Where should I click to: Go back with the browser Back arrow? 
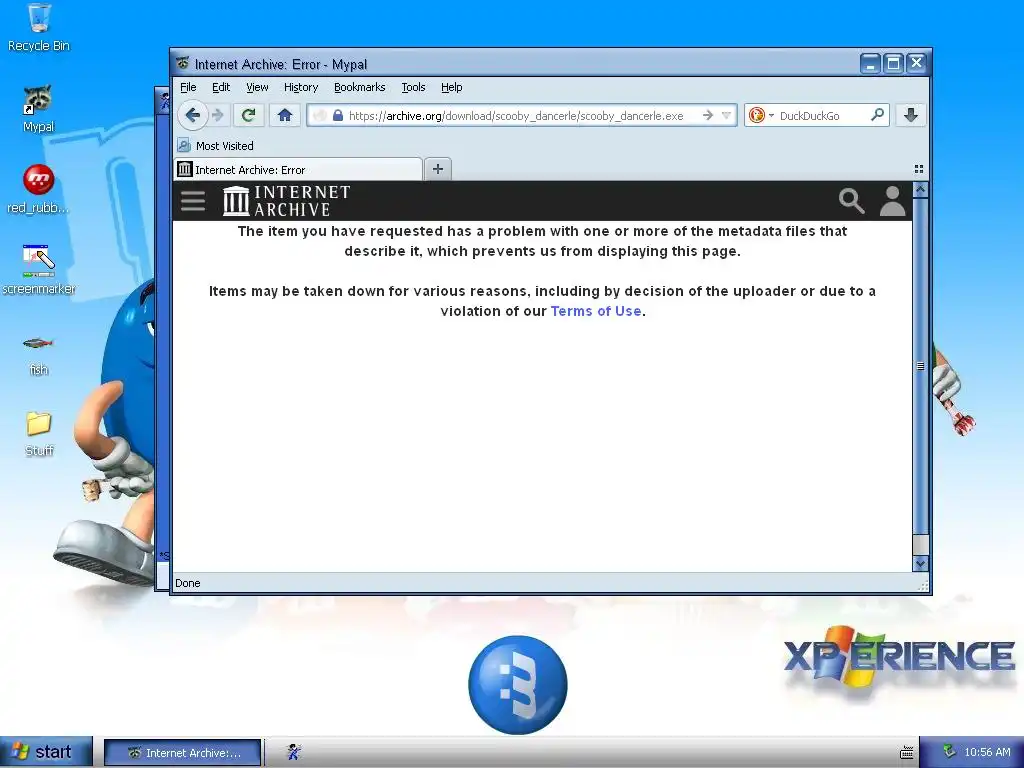tap(193, 116)
